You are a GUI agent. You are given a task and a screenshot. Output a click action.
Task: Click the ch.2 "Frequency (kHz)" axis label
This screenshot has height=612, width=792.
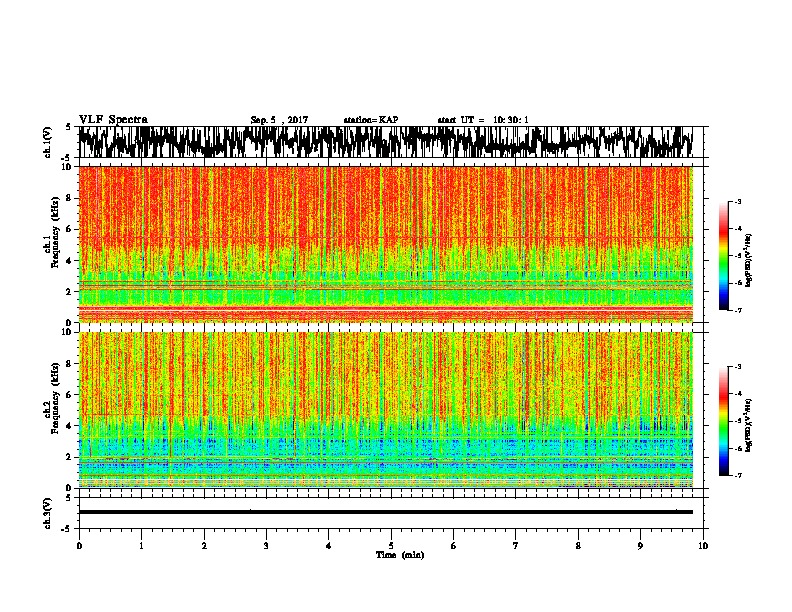pyautogui.click(x=55, y=398)
